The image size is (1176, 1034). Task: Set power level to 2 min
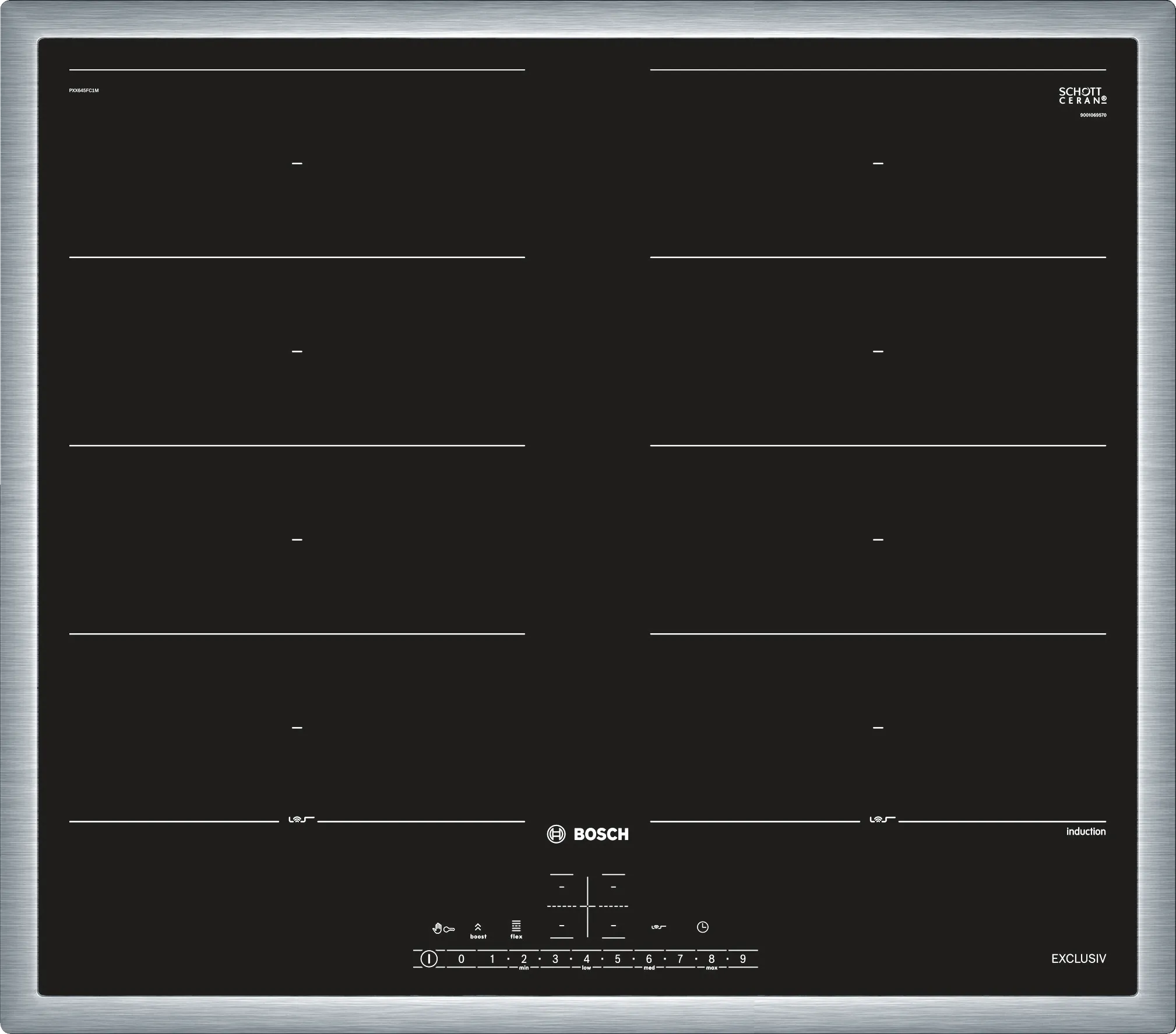[x=524, y=959]
